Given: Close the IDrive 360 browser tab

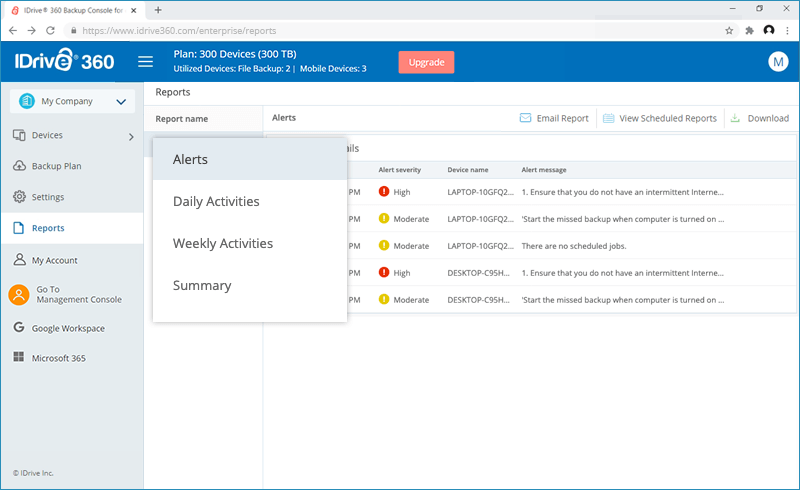Looking at the screenshot, I should pyautogui.click(x=134, y=10).
